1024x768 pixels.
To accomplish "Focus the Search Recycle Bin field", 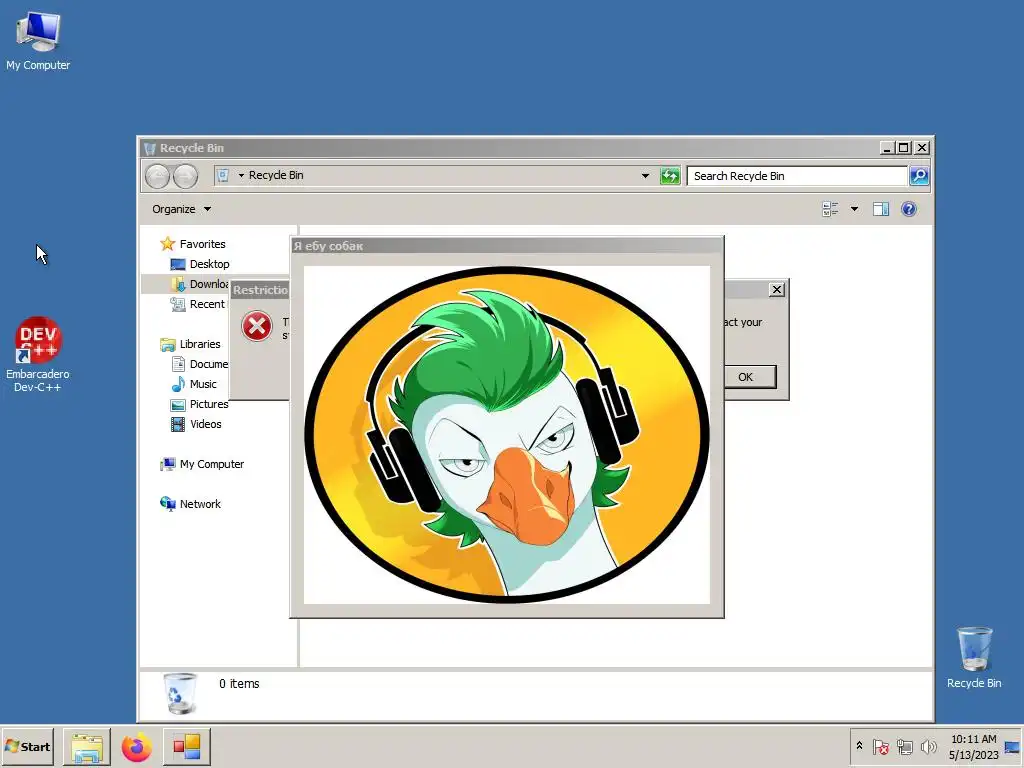I will pyautogui.click(x=797, y=176).
